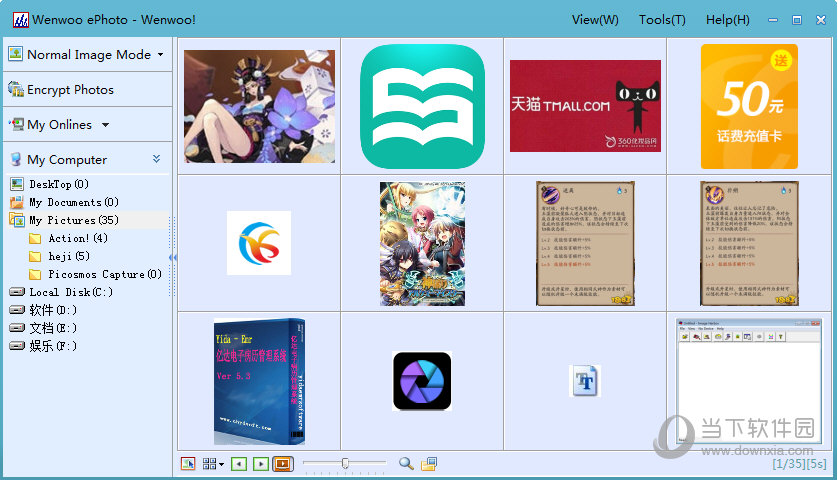Select the 文档 (E:) drive
The height and width of the screenshot is (480, 838).
click(53, 328)
